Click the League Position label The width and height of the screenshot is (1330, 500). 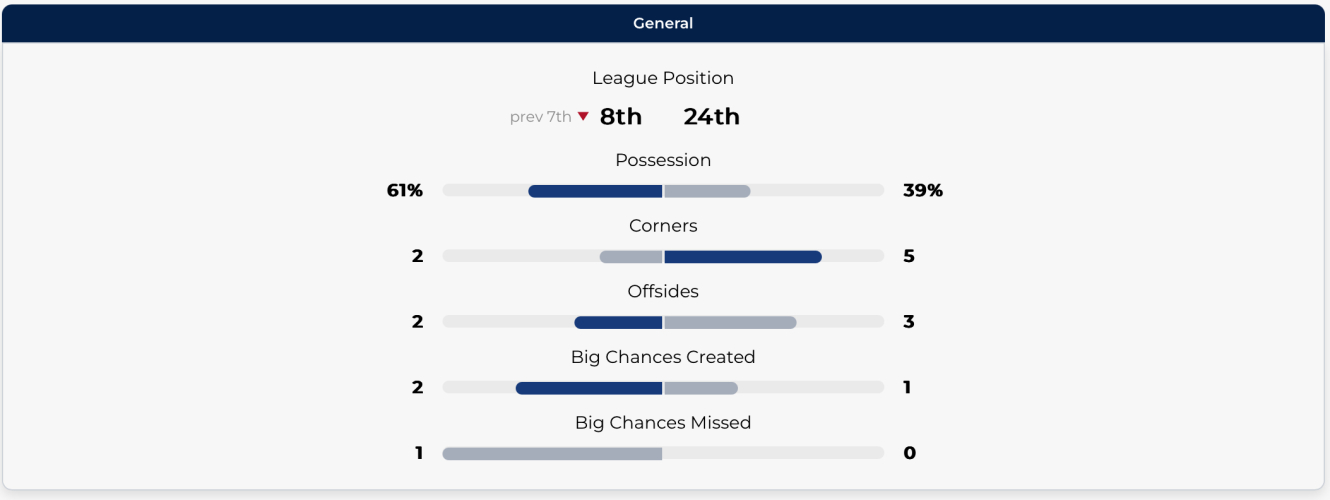(x=663, y=78)
